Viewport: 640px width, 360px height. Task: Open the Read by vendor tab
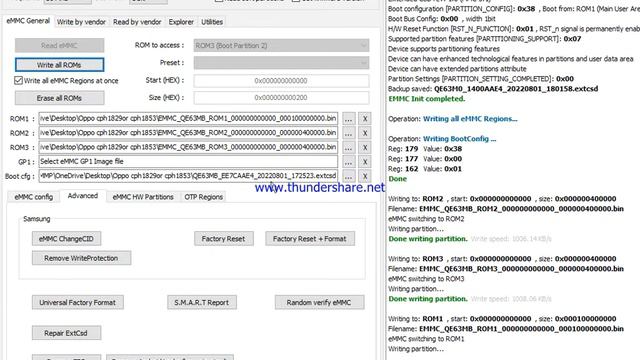(137, 22)
